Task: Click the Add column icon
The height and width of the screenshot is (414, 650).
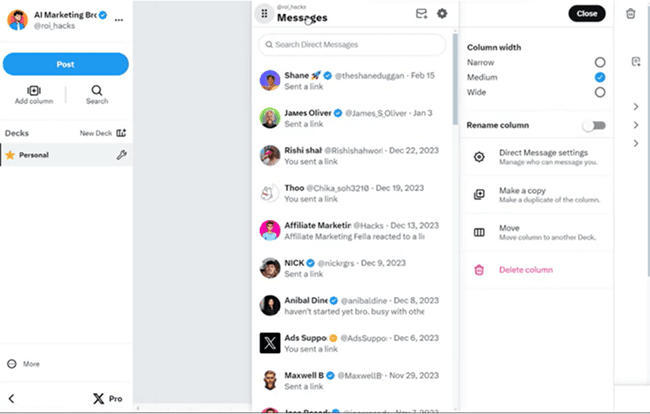Action: click(34, 90)
